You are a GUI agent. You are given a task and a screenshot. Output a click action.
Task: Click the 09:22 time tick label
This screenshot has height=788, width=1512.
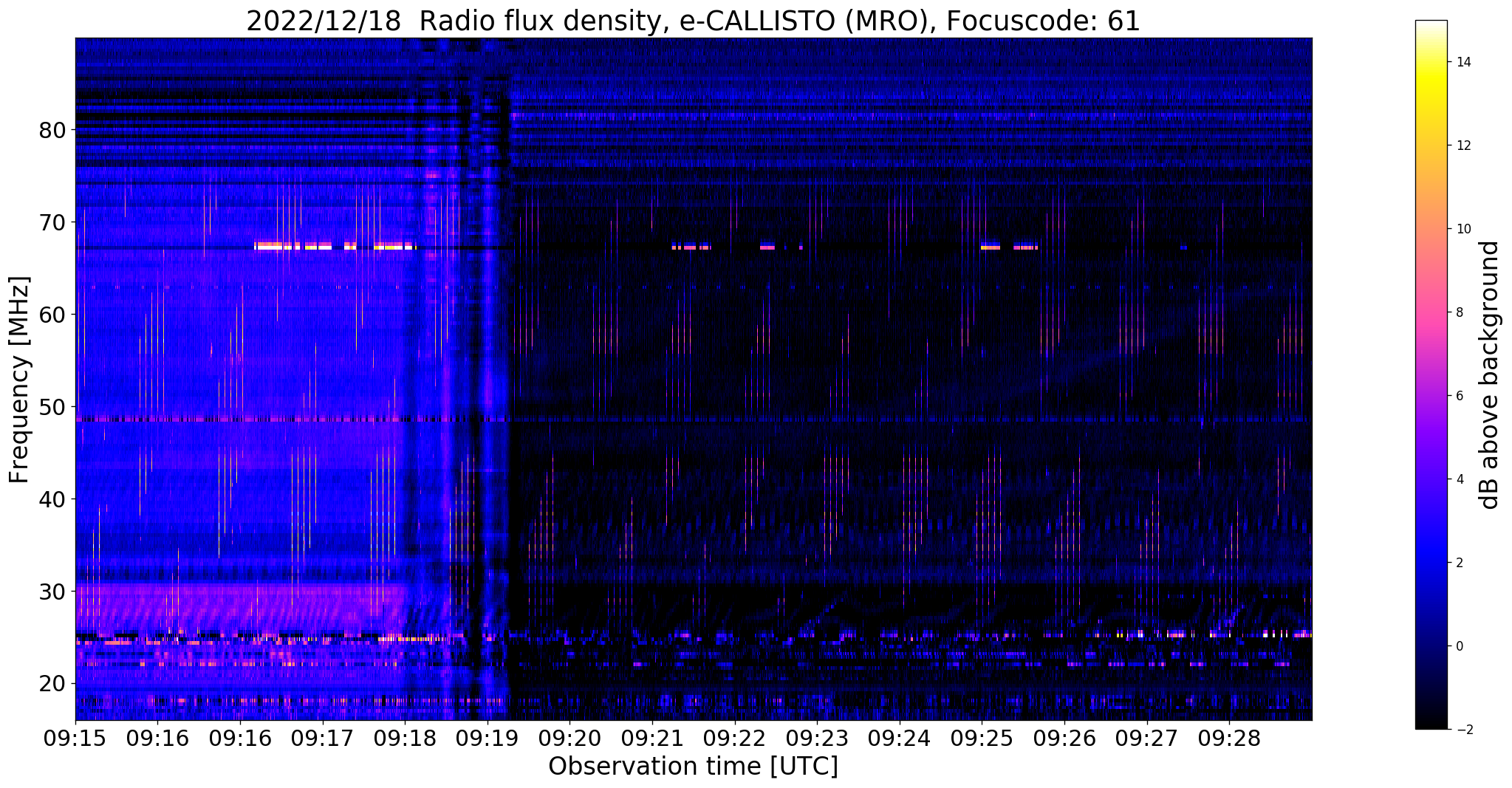click(x=735, y=739)
